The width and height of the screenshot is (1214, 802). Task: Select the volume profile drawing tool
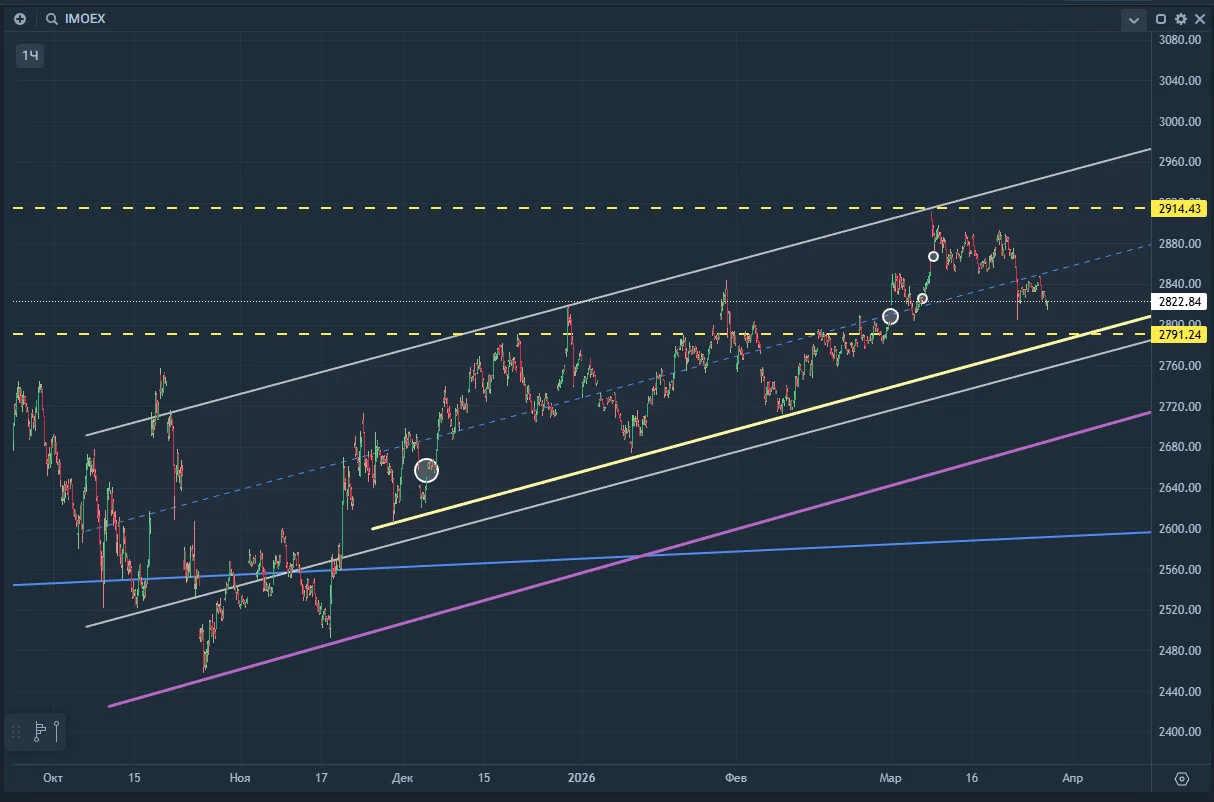click(40, 732)
